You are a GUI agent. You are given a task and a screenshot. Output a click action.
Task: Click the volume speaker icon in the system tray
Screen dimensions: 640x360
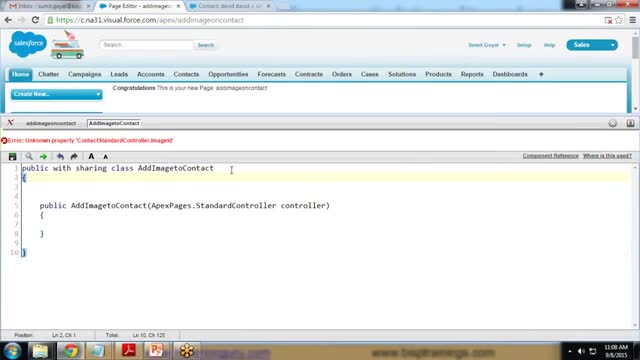(x=581, y=351)
